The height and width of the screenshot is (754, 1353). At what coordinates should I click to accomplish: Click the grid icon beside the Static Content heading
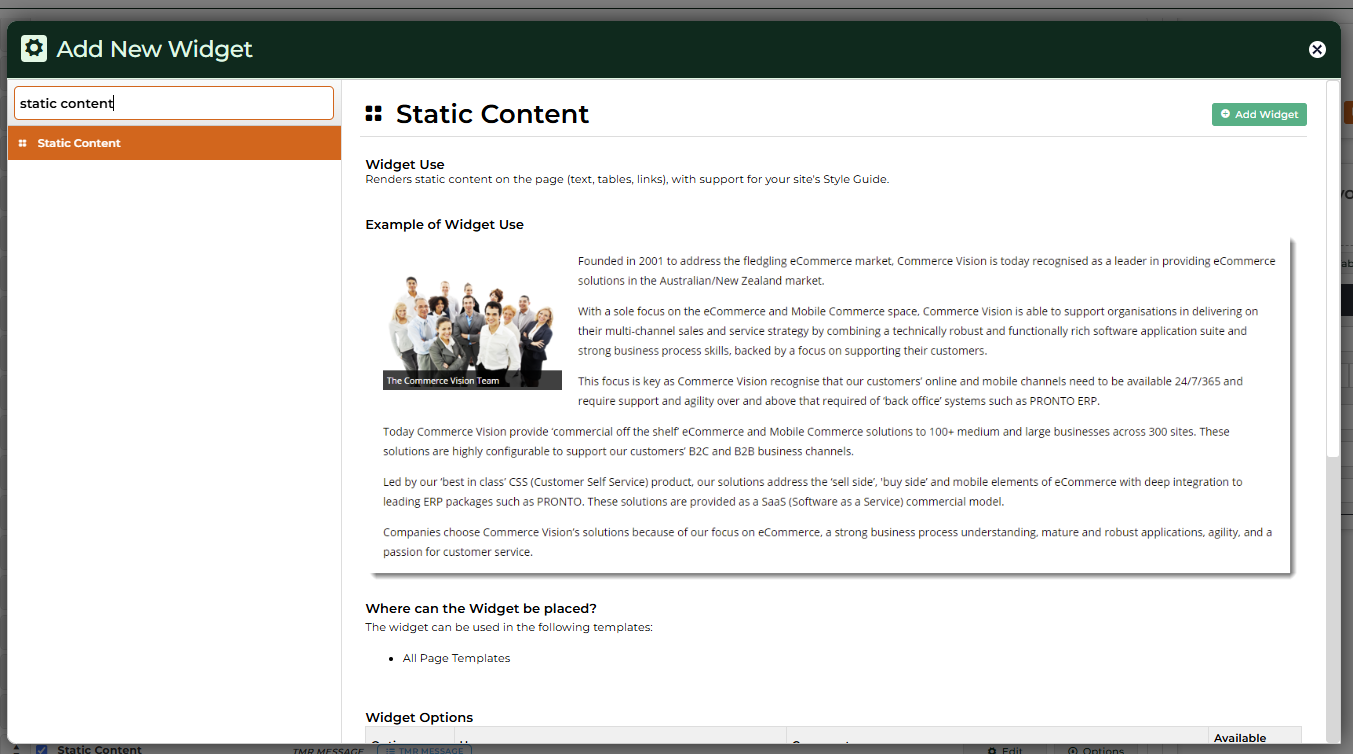374,114
